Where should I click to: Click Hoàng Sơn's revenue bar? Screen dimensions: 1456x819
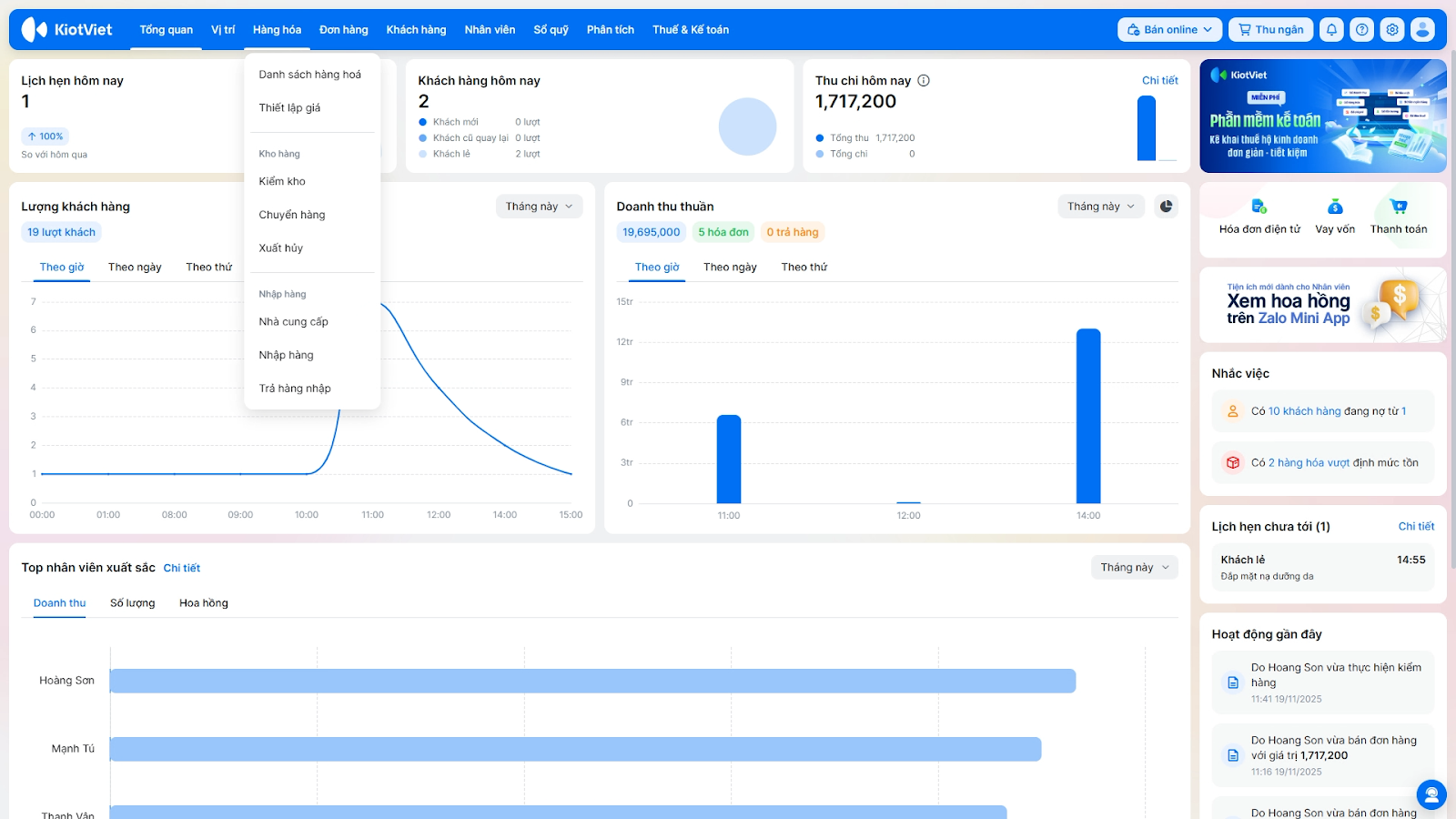pos(592,681)
